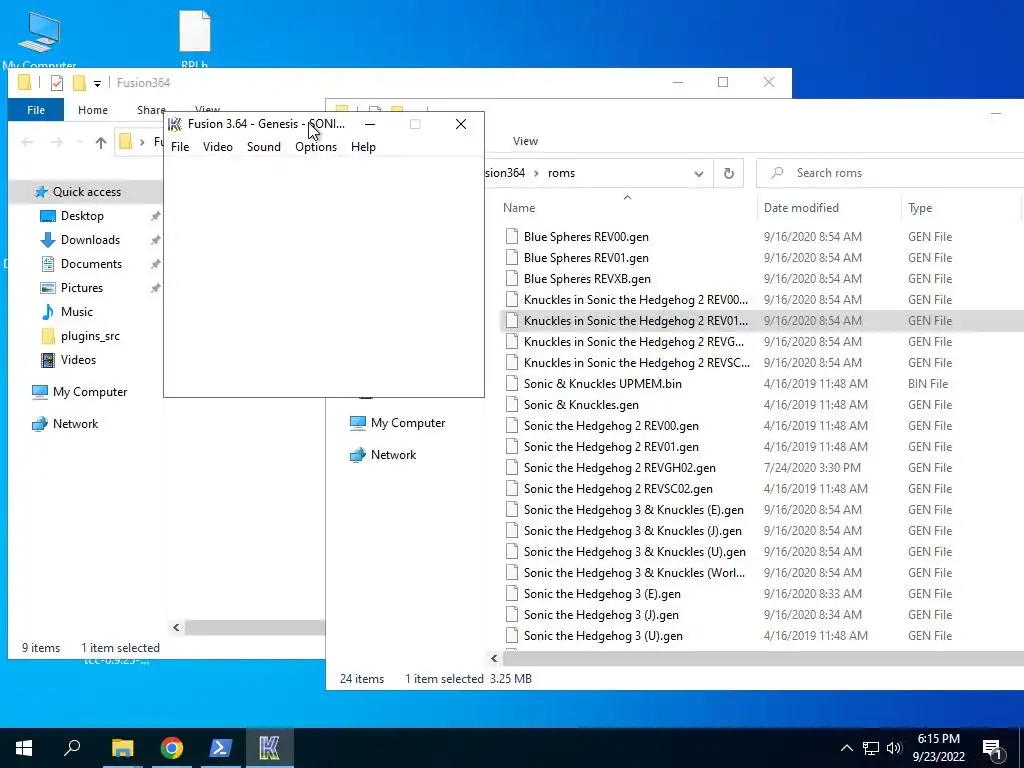
Task: Select Sonic the Hedgehog 2 REVSC02.gen
Action: (x=618, y=488)
